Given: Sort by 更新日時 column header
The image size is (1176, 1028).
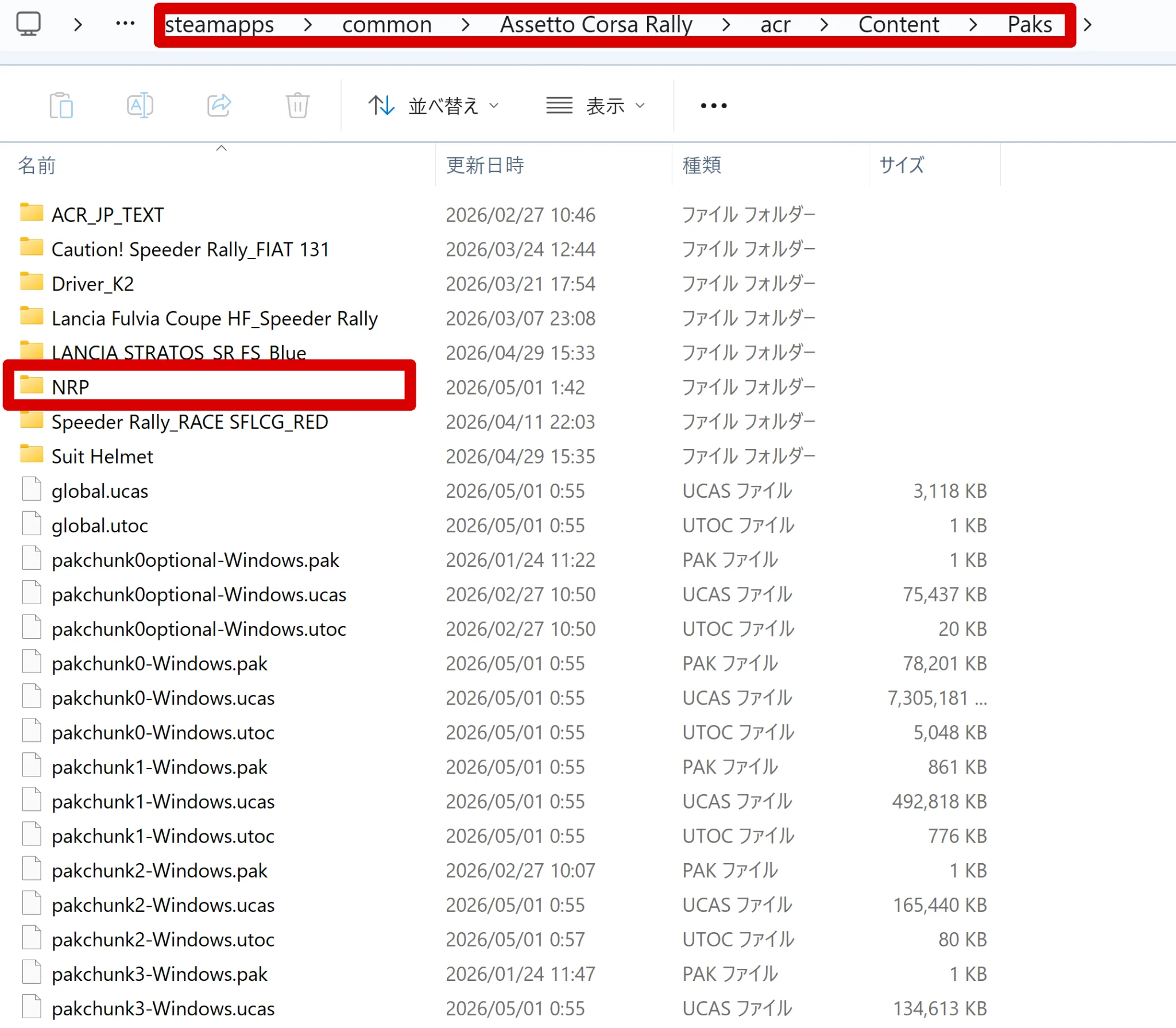Looking at the screenshot, I should tap(485, 165).
